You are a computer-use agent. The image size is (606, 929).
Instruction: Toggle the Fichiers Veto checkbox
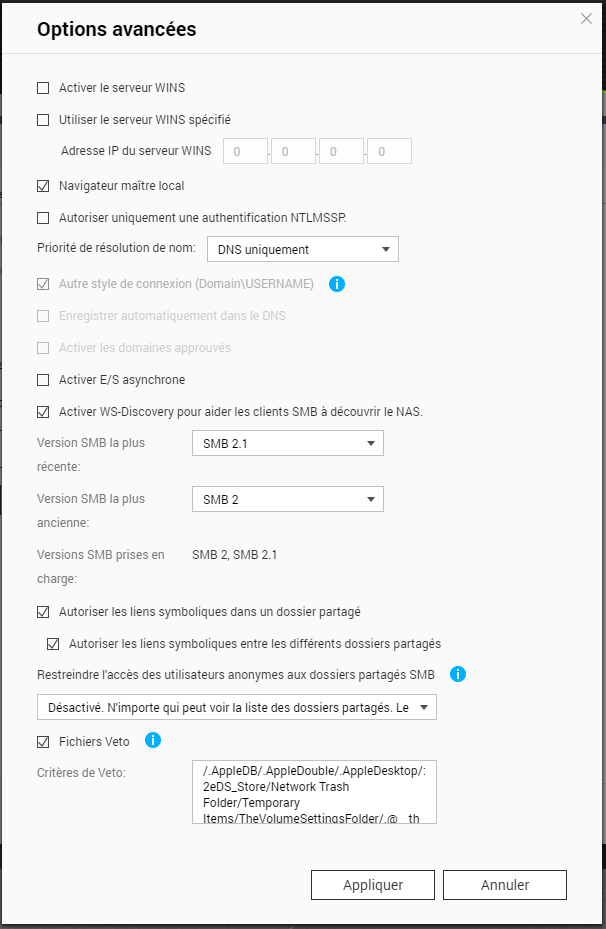pyautogui.click(x=43, y=742)
